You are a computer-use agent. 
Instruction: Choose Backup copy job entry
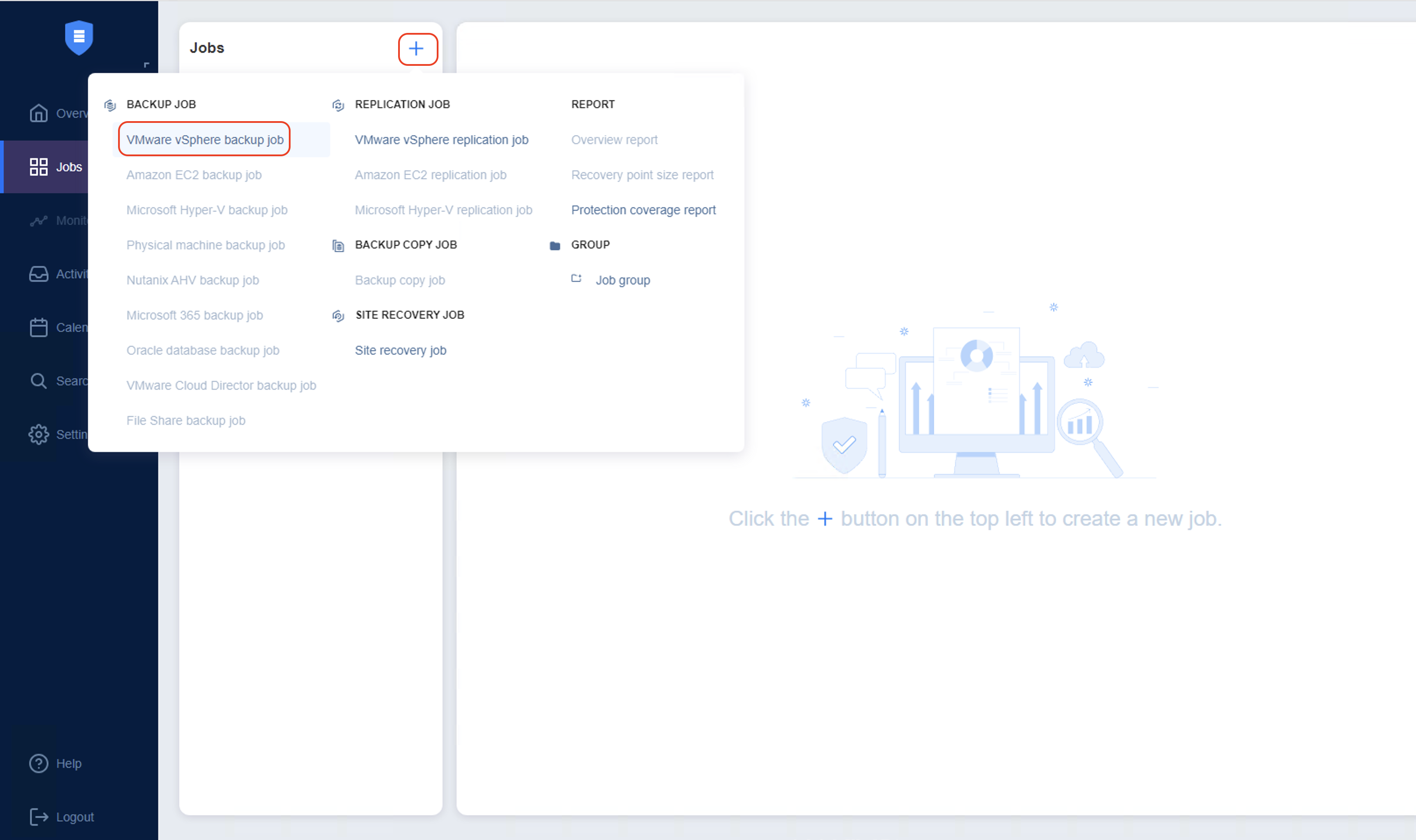(400, 280)
